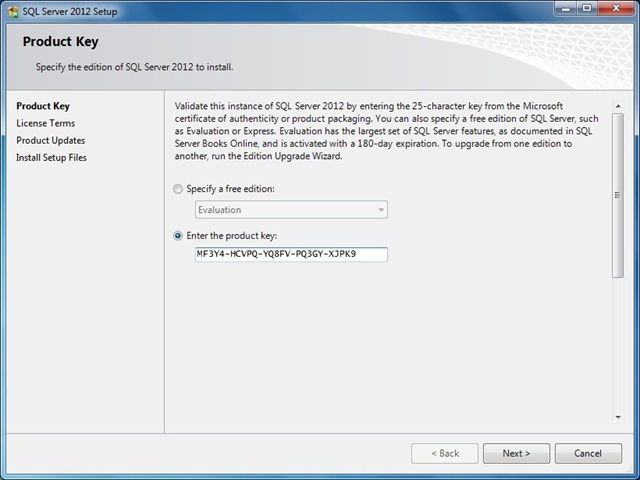This screenshot has width=640, height=480.
Task: Select Install Setup Files in the steps list
Action: pos(51,158)
